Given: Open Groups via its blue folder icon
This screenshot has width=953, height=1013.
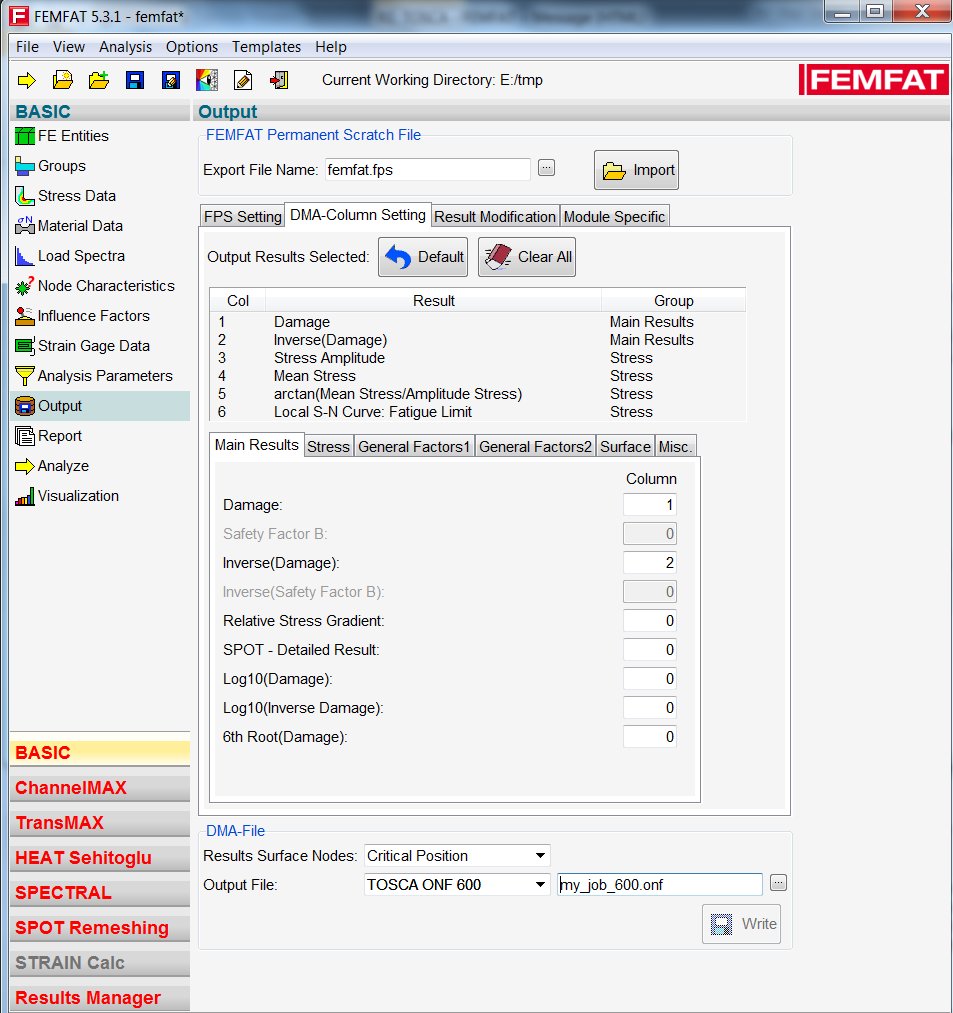Looking at the screenshot, I should (x=25, y=166).
